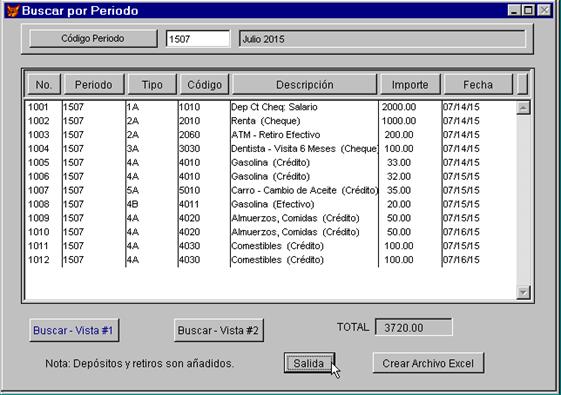Maximize the Buscar por Periodo window

click(528, 10)
